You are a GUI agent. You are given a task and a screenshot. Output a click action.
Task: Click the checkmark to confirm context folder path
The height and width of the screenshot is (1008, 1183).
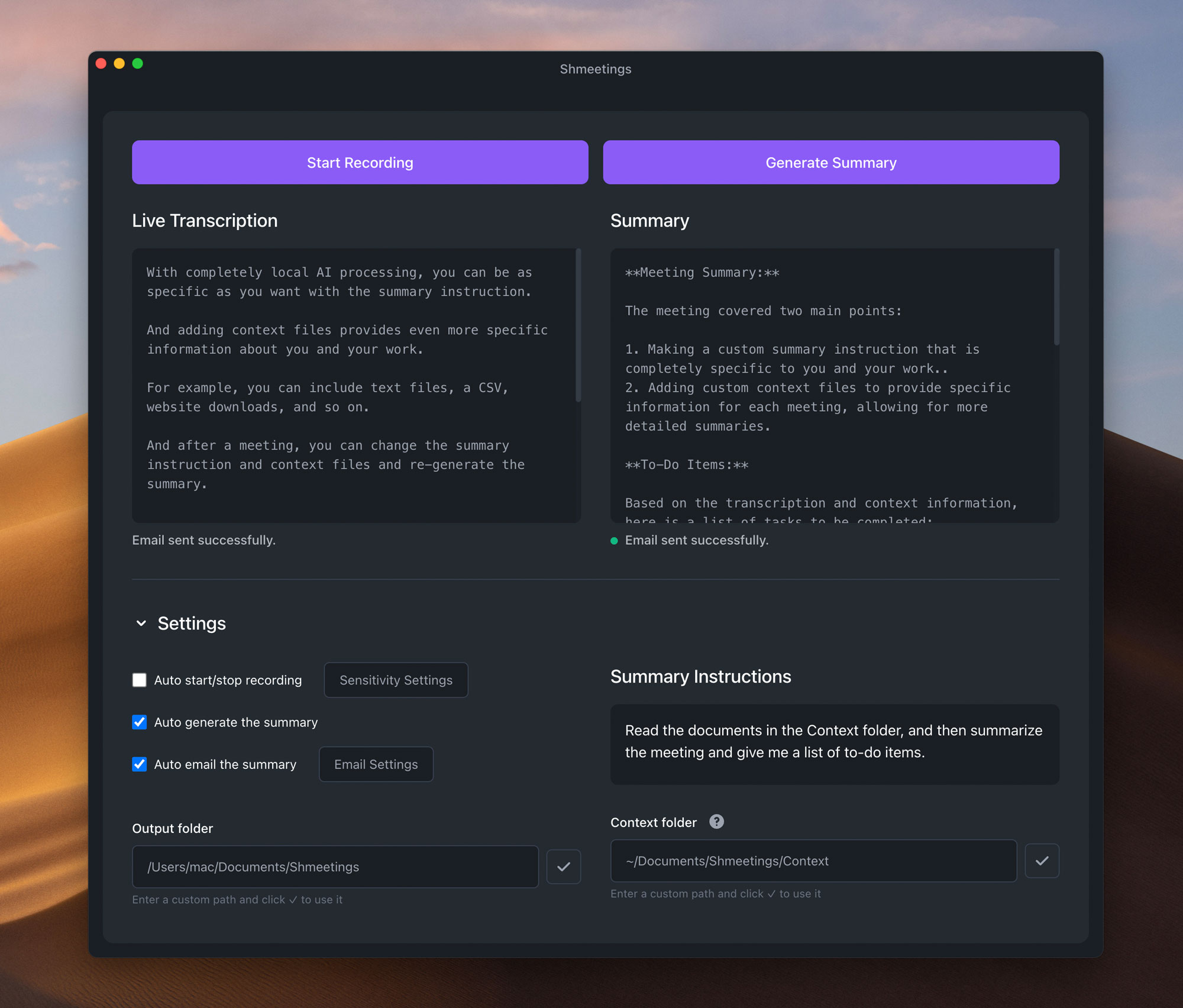pyautogui.click(x=1042, y=861)
